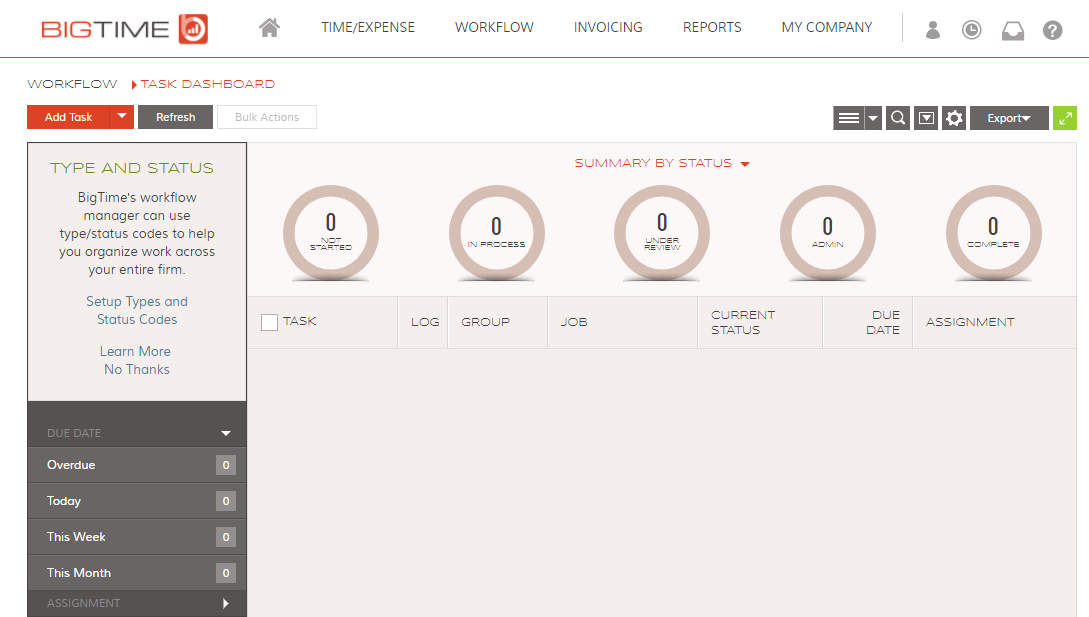Open the Time/Expense menu
This screenshot has width=1089, height=617.
click(x=367, y=28)
